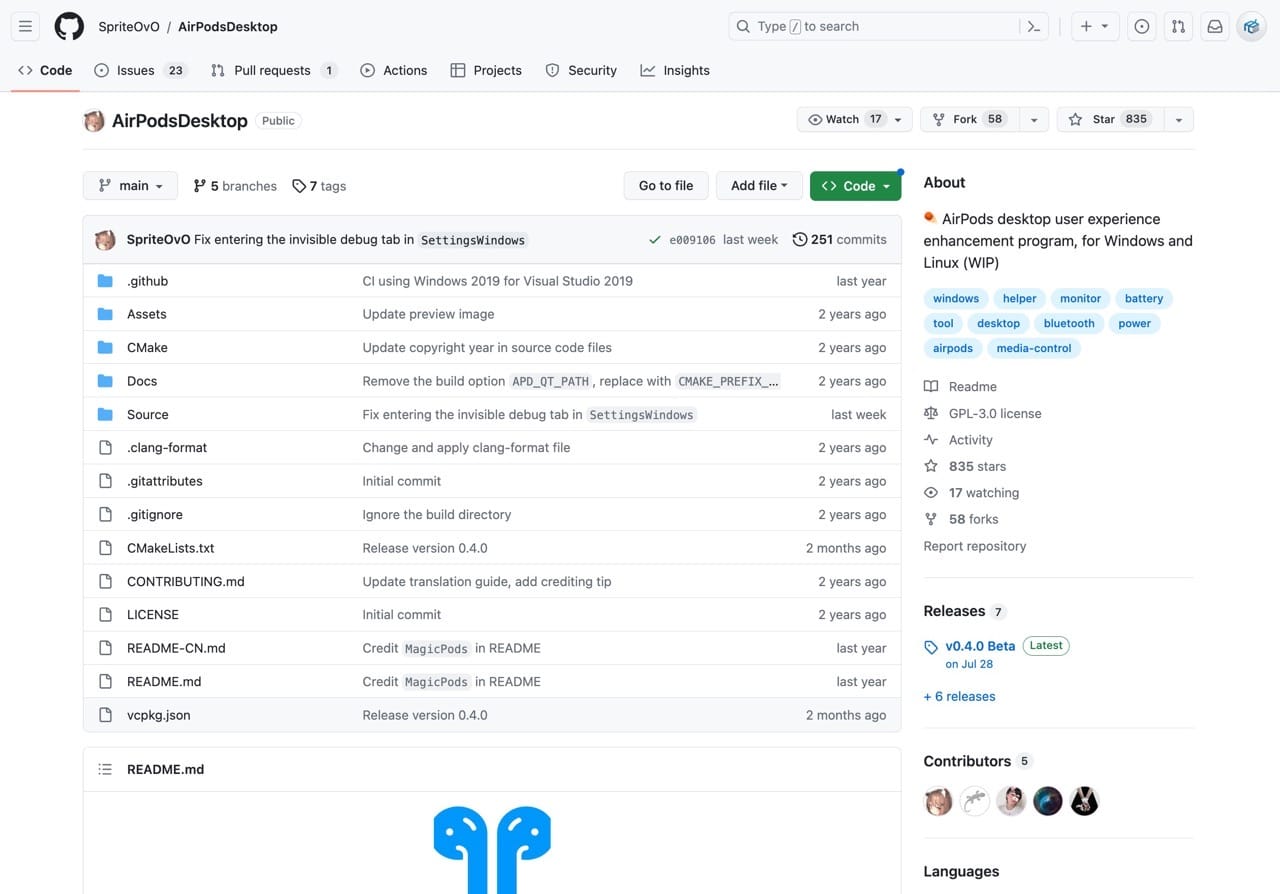Open the Source folder
The height and width of the screenshot is (894, 1280).
(147, 414)
